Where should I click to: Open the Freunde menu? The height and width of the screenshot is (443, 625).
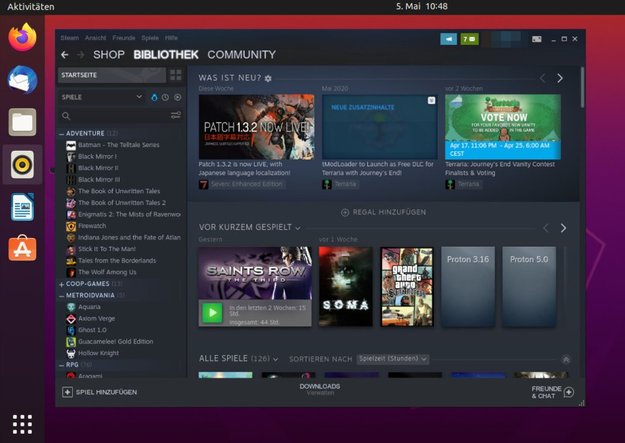[x=124, y=38]
